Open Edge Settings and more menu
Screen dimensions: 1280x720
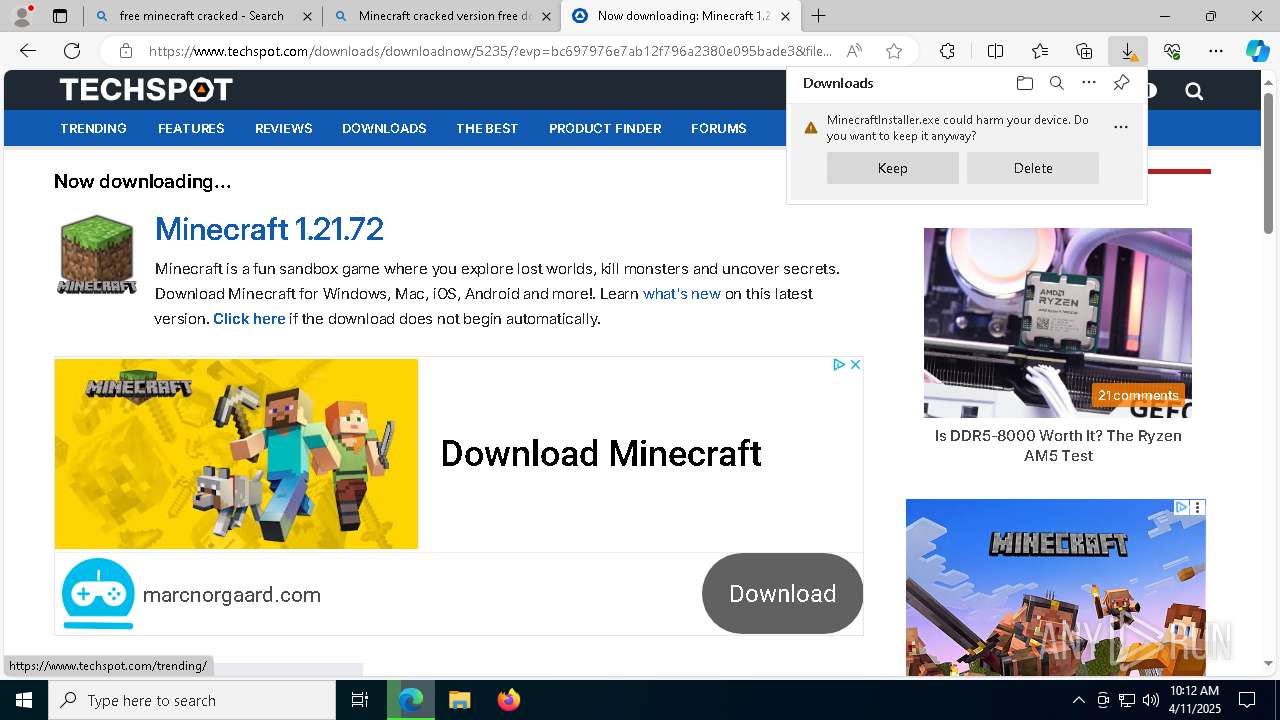click(1216, 51)
